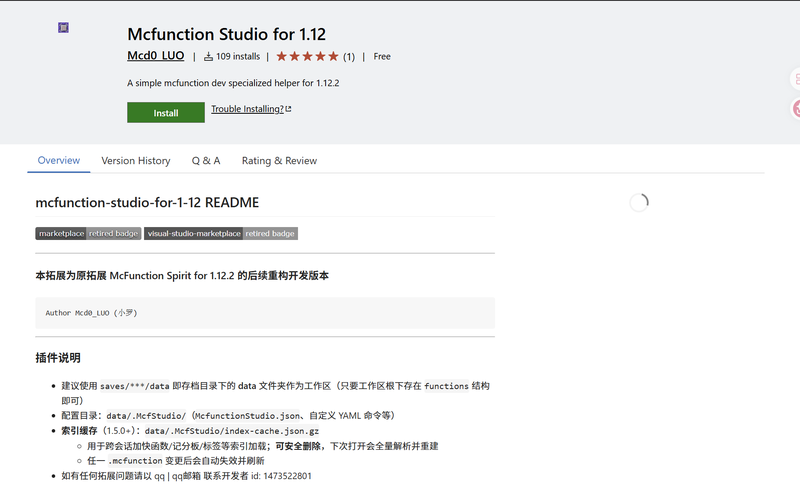Click the visual-studio-marketplace retired badge

click(221, 234)
